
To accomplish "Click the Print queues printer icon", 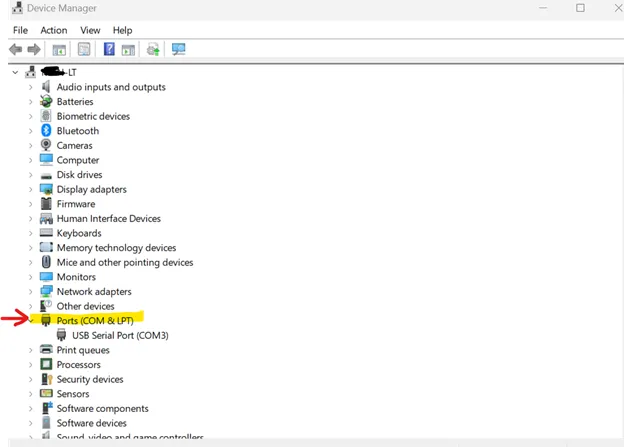I will pos(46,349).
